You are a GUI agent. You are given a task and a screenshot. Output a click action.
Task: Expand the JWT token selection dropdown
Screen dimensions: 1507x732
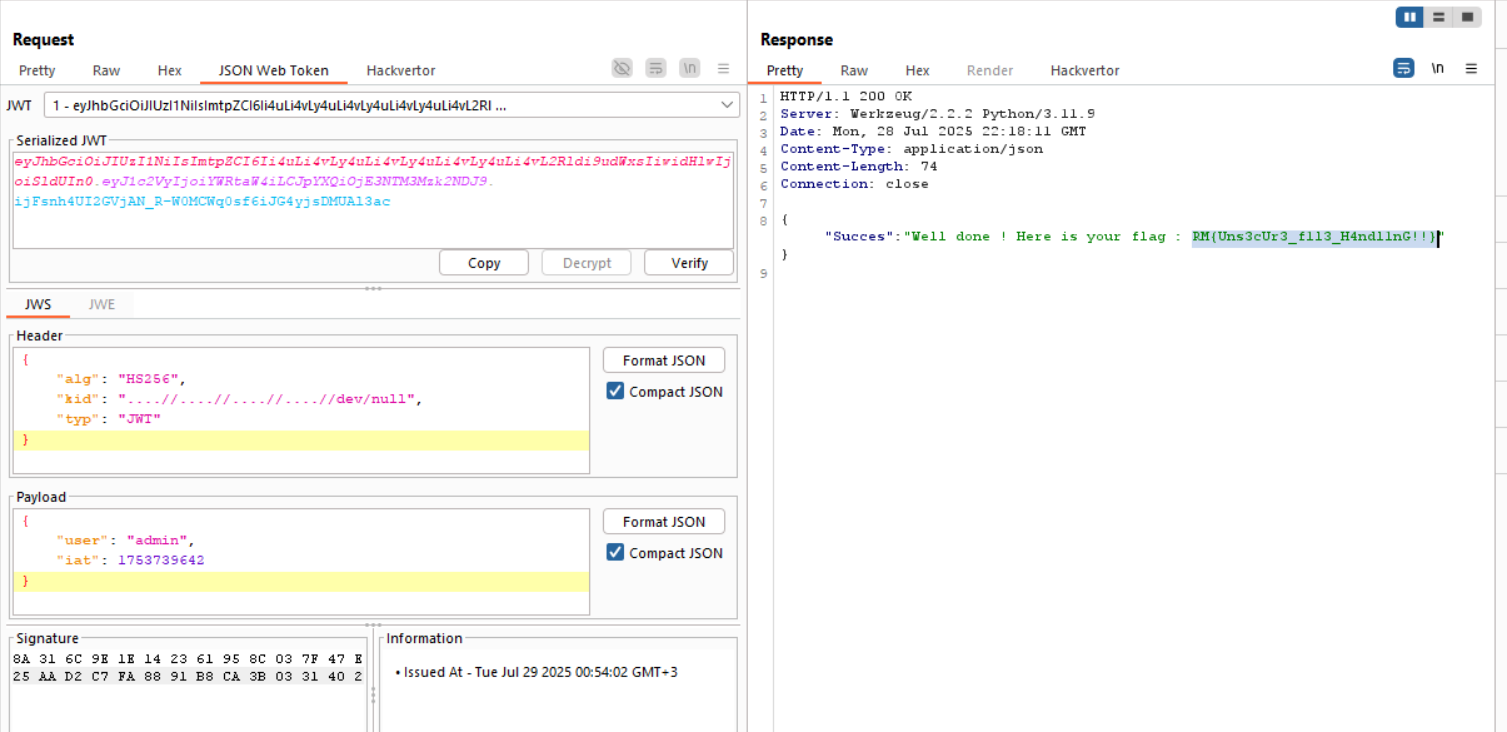pyautogui.click(x=727, y=105)
